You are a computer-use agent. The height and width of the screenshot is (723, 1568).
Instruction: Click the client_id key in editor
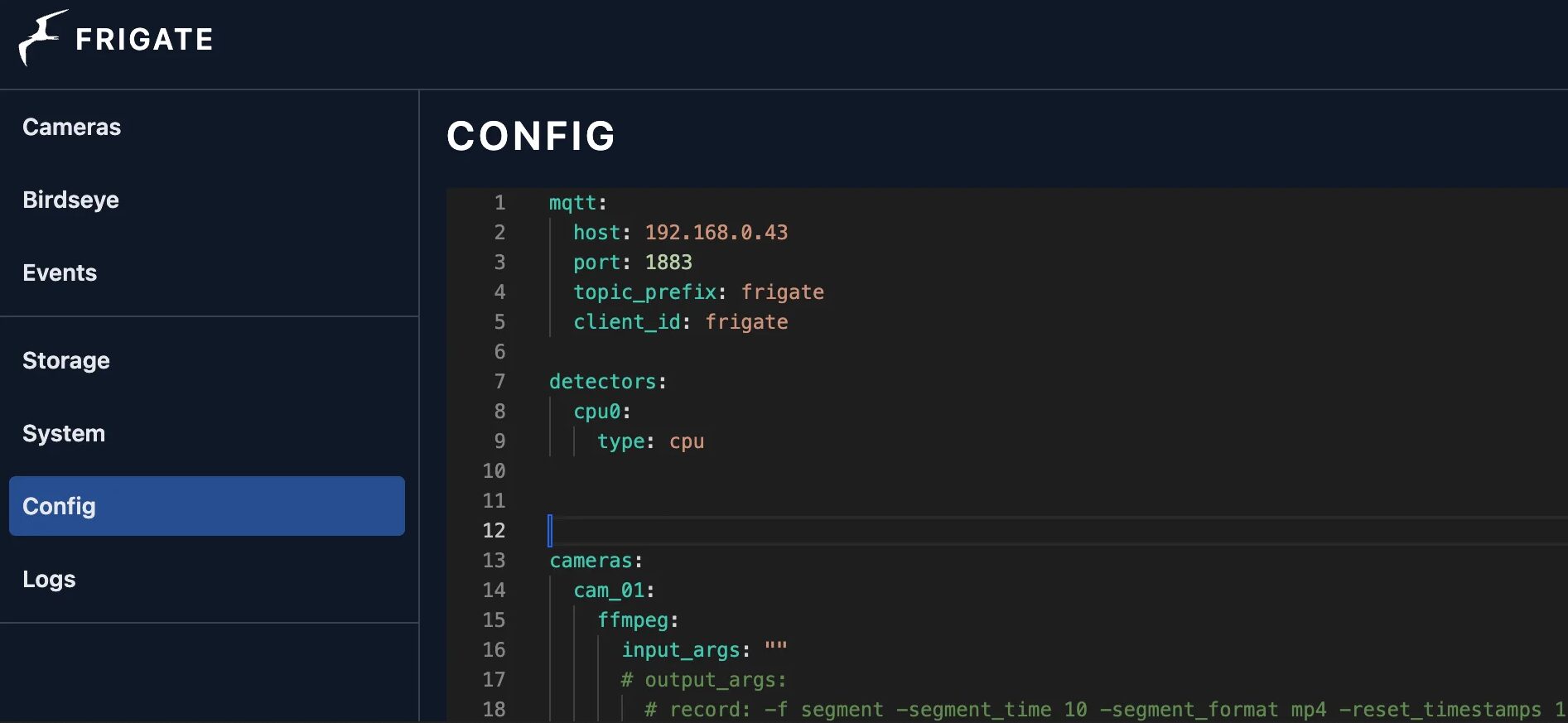(627, 322)
